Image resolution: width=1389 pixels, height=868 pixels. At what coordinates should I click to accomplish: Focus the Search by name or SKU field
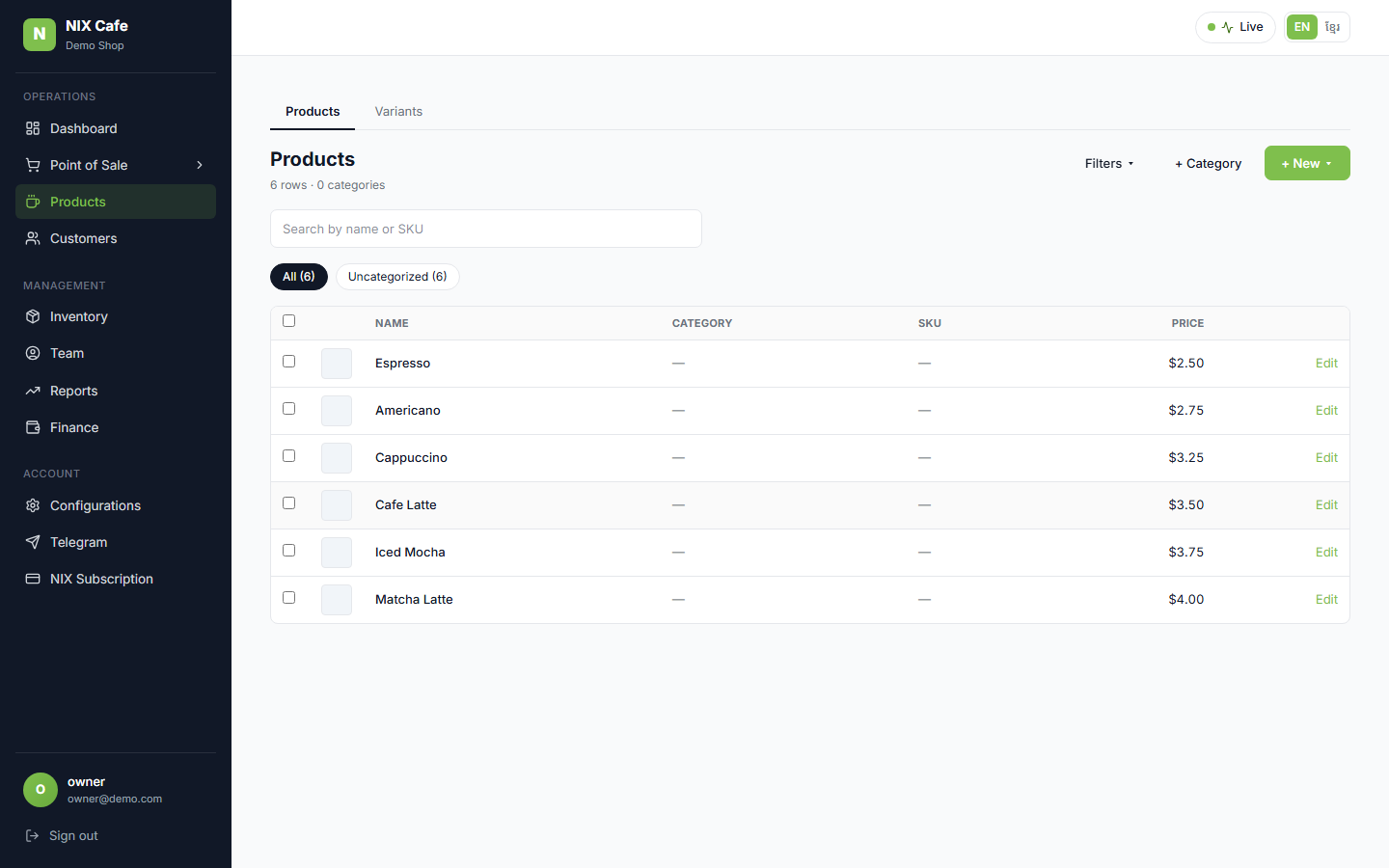point(486,229)
